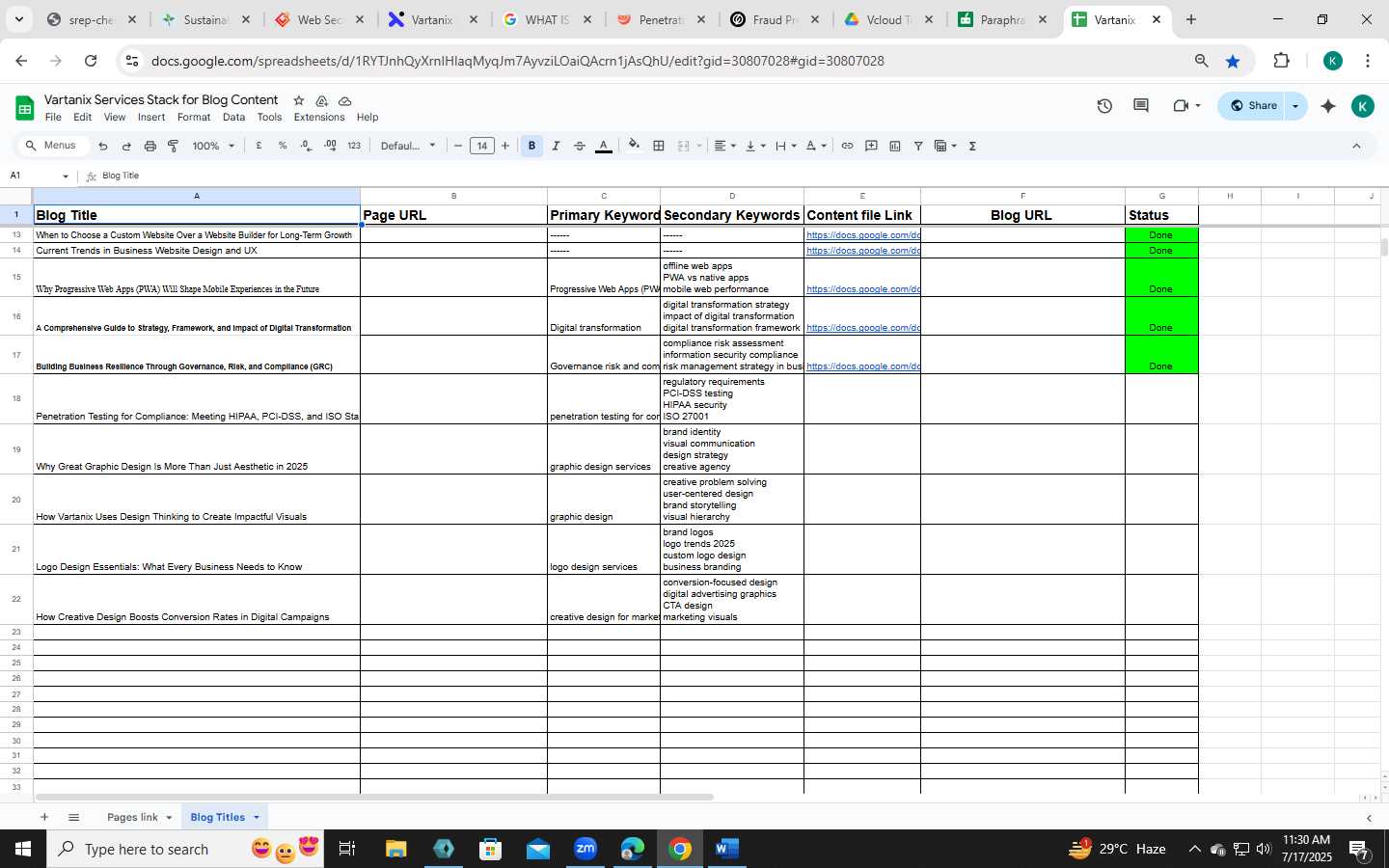Toggle italic formatting

[556, 146]
